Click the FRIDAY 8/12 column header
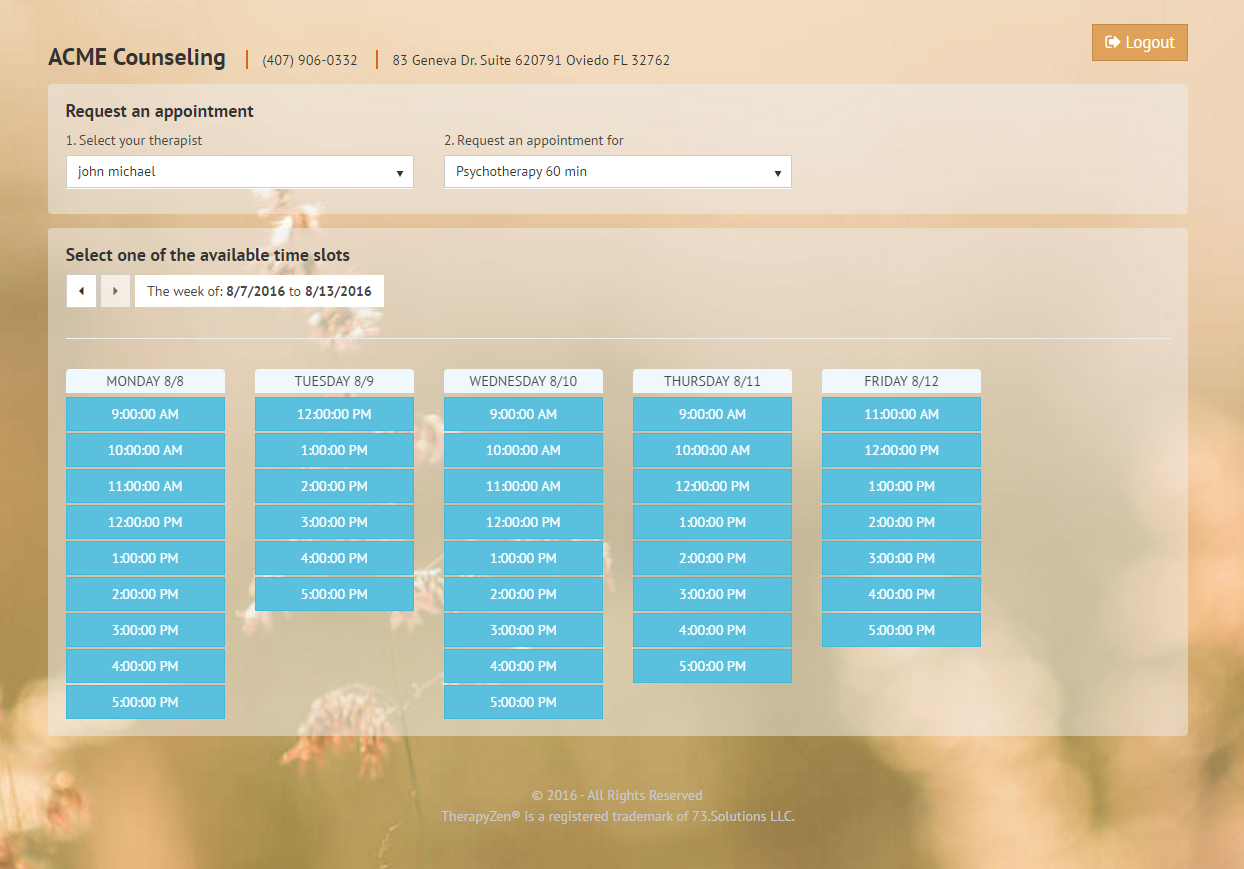 [x=901, y=381]
